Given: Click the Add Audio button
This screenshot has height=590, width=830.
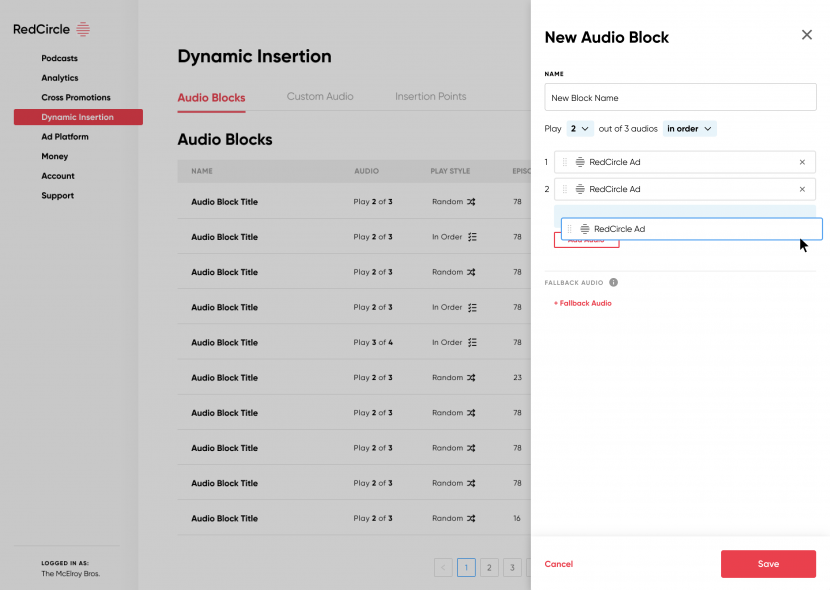Looking at the screenshot, I should coord(587,239).
